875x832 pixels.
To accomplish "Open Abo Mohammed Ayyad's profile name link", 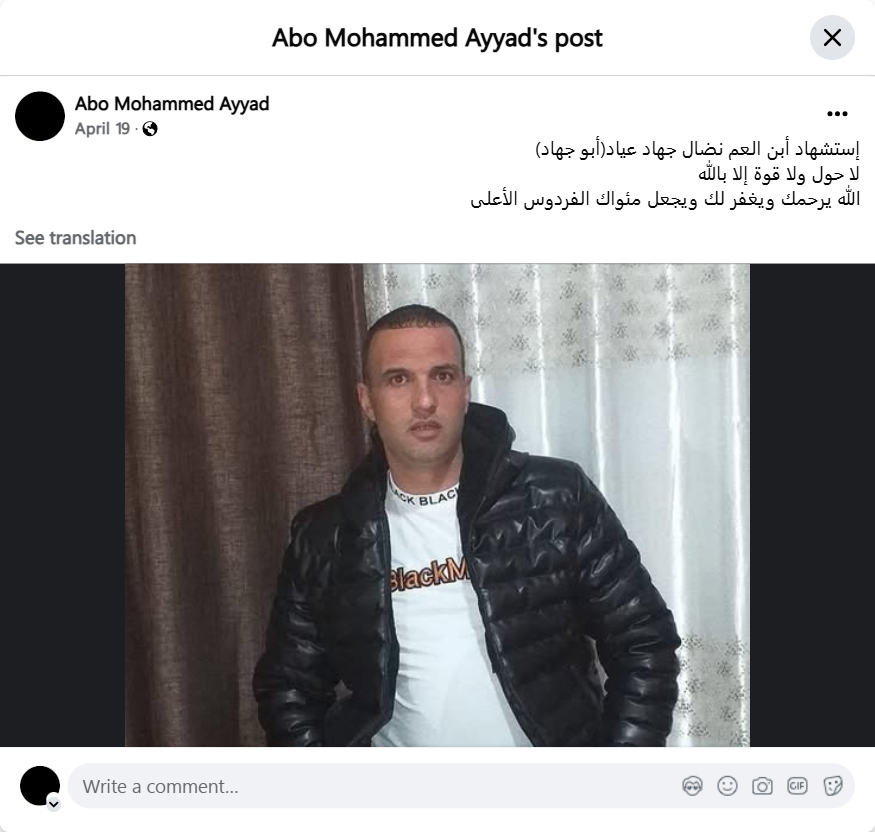I will pyautogui.click(x=172, y=104).
